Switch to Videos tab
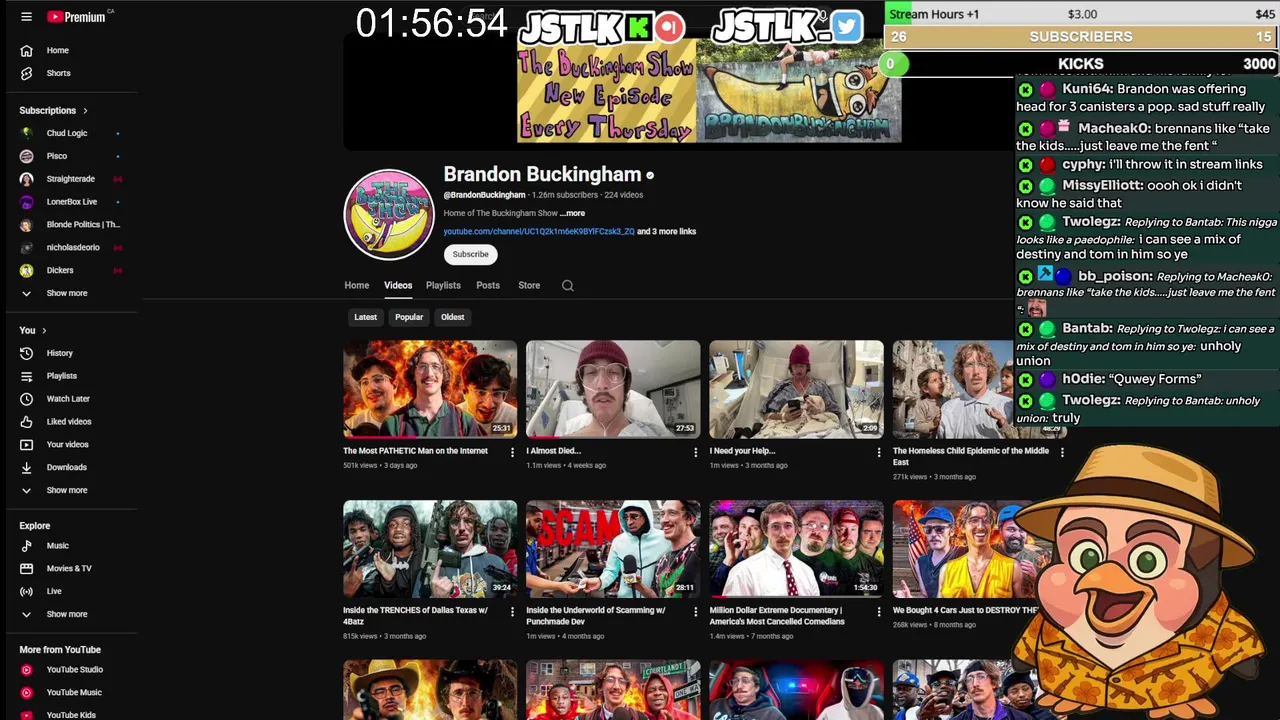1280x720 pixels. pyautogui.click(x=398, y=285)
